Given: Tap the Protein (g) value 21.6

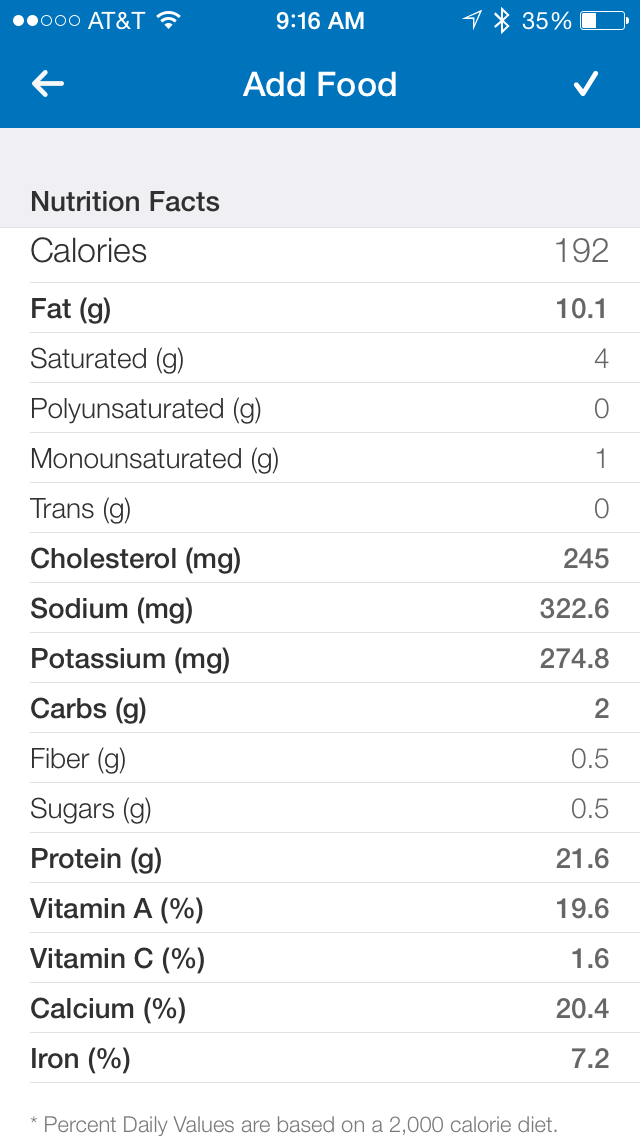Looking at the screenshot, I should pos(582,859).
